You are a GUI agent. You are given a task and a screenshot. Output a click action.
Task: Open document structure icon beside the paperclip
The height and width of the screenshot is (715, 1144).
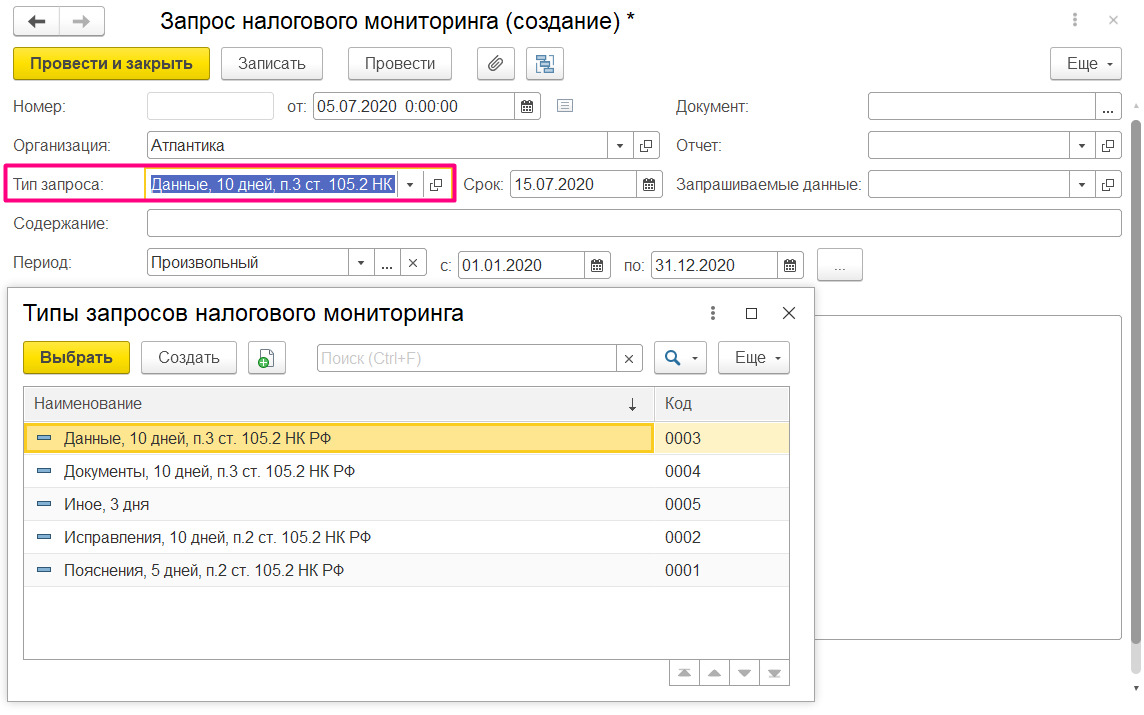(x=545, y=63)
